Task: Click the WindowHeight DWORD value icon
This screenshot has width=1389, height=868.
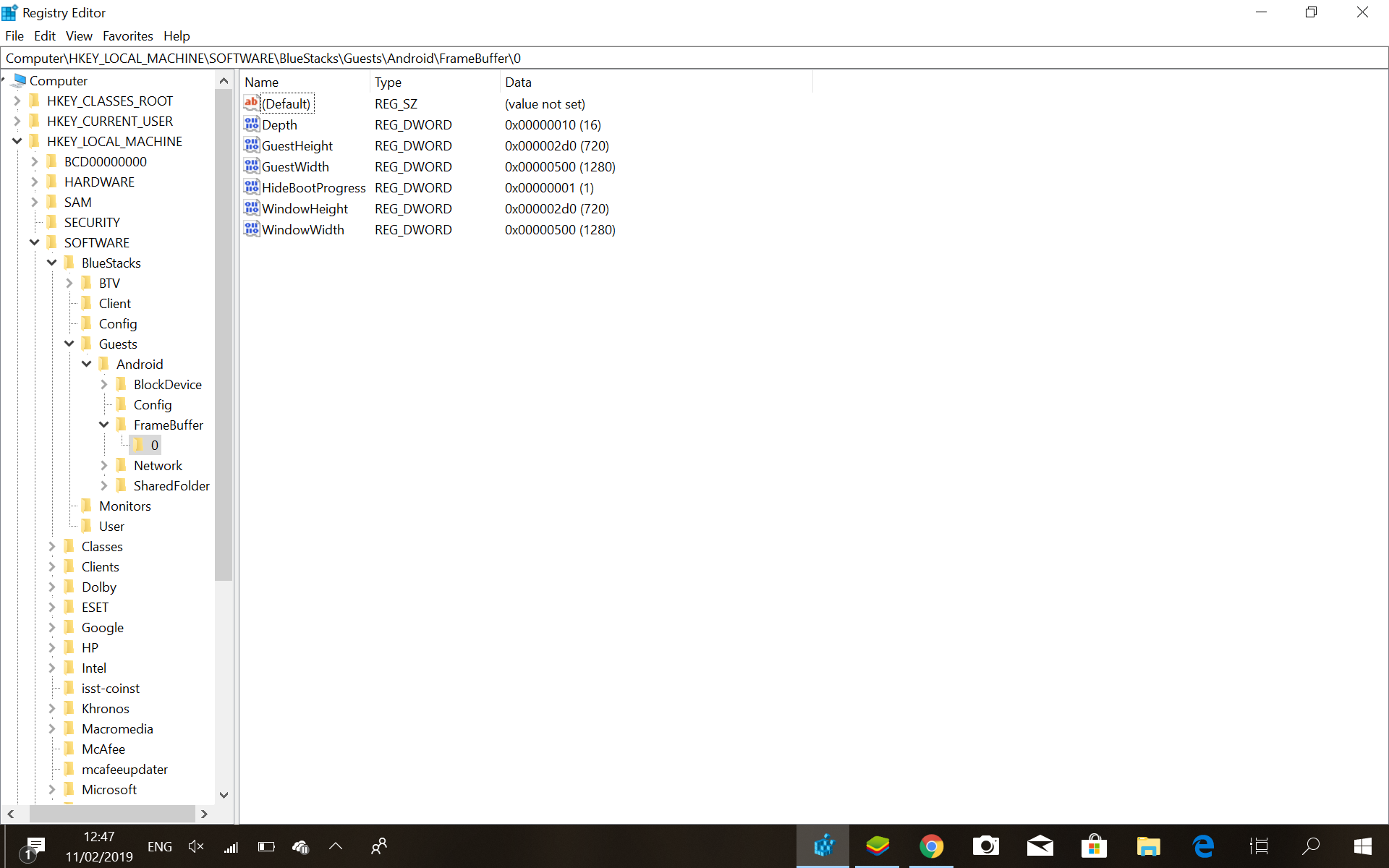Action: pyautogui.click(x=252, y=208)
